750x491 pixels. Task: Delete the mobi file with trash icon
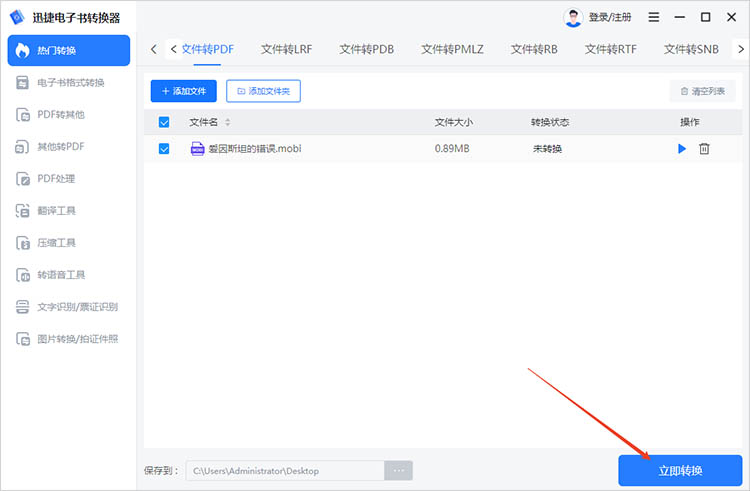point(704,149)
